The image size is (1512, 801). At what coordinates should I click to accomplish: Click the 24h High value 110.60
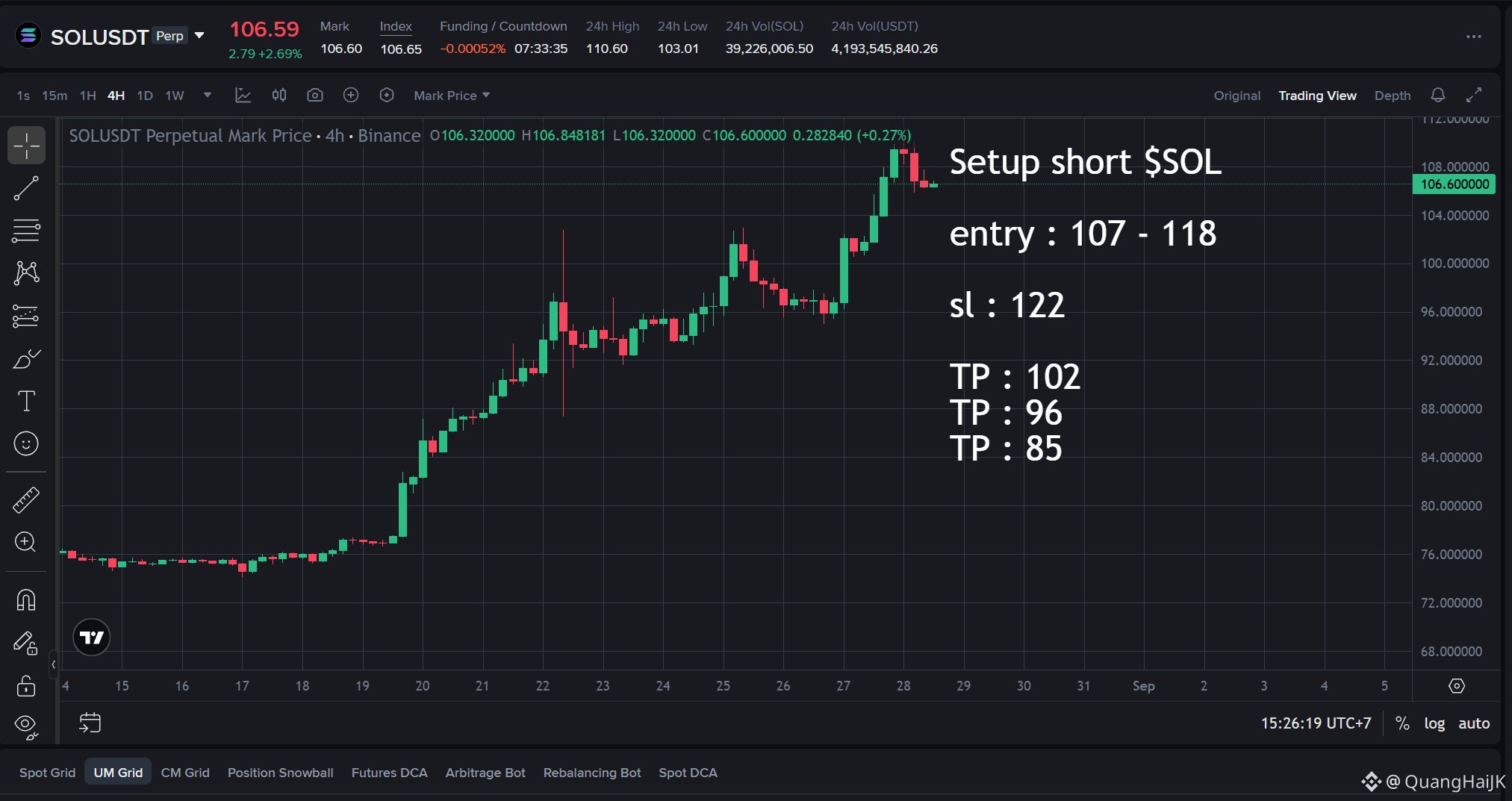pyautogui.click(x=607, y=49)
